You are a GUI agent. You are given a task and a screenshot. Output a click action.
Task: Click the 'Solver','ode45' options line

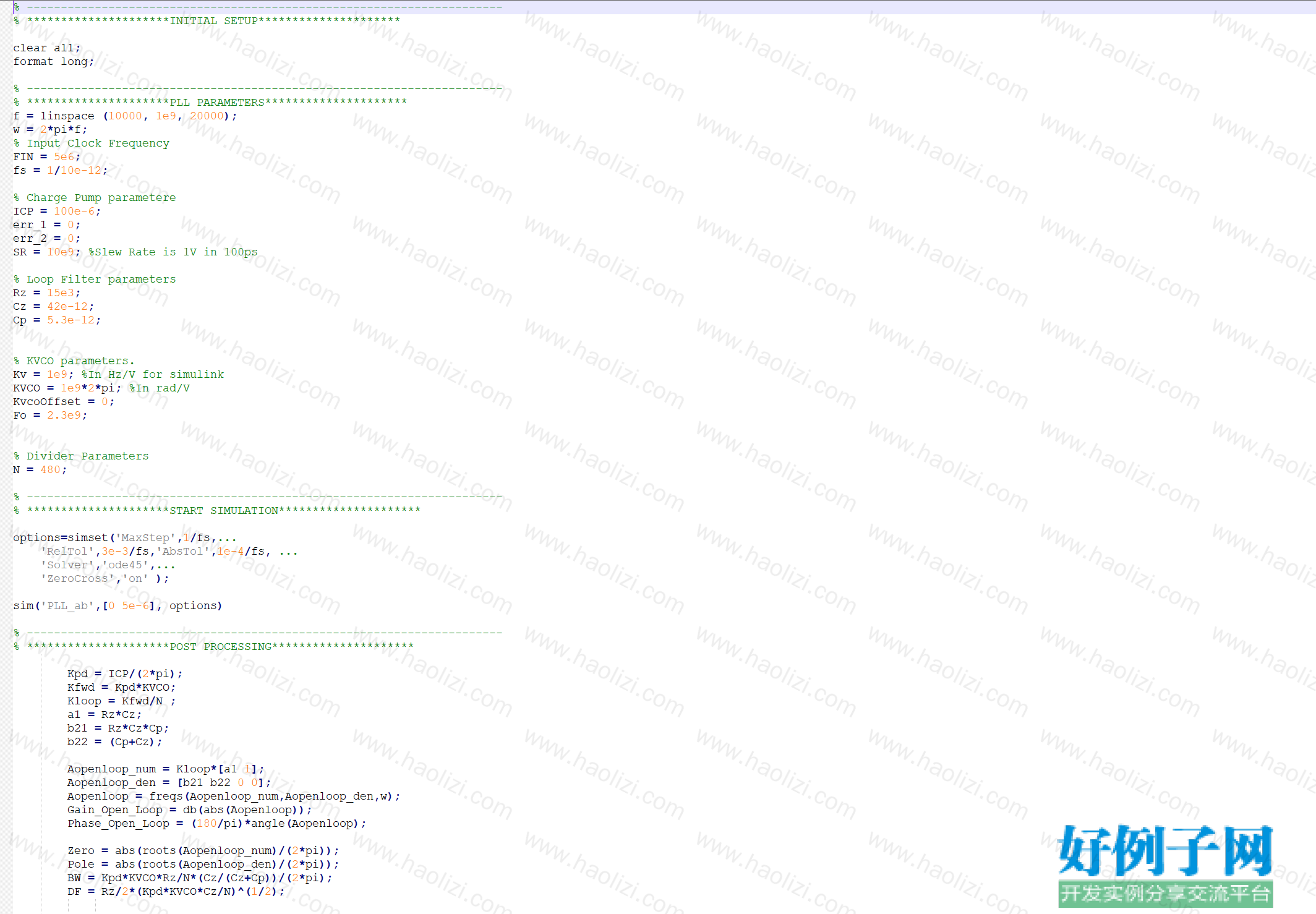point(108,565)
